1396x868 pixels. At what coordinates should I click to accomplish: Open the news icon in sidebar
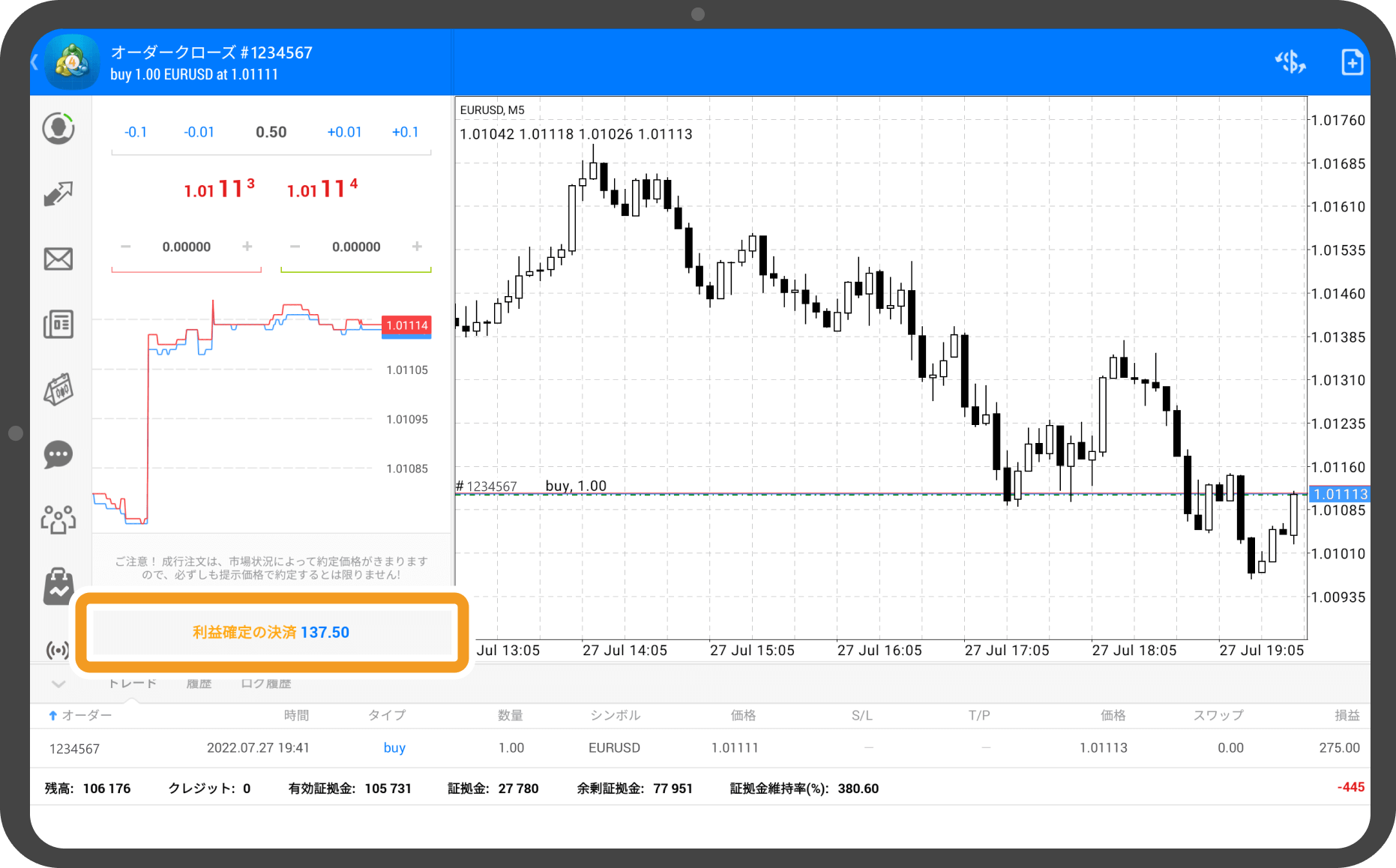(x=58, y=325)
